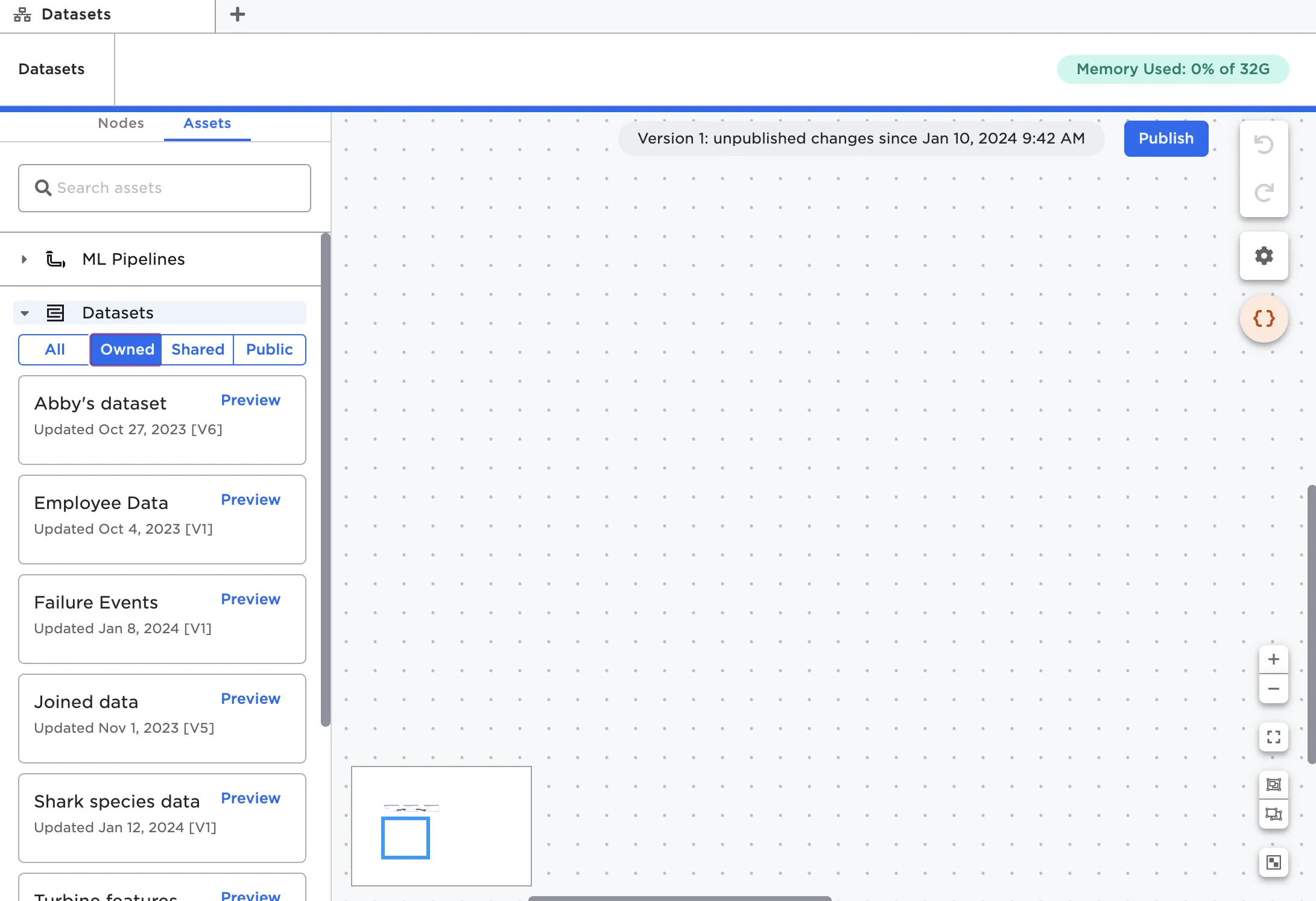Expand the ML Pipelines section
Screen dimensions: 1316x901
click(x=24, y=259)
